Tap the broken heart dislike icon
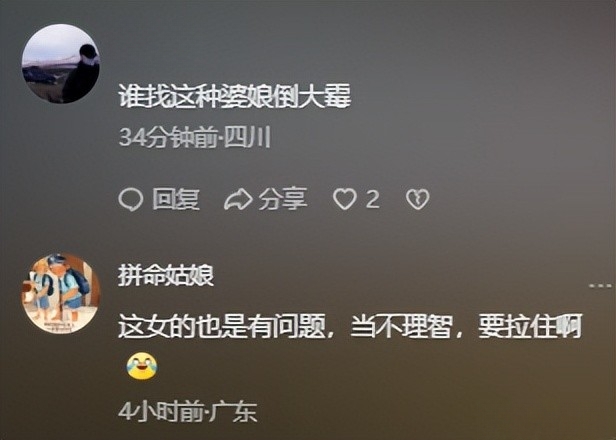This screenshot has height=440, width=616. (x=417, y=199)
